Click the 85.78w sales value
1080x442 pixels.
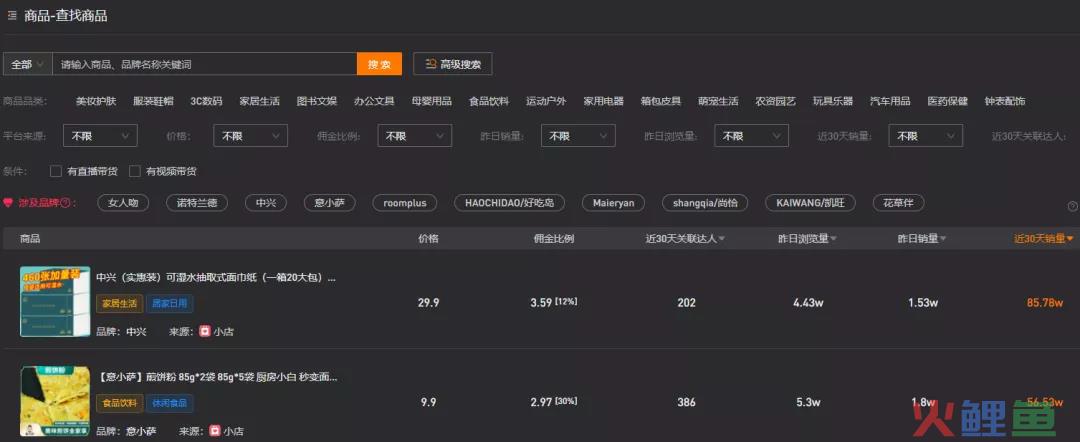pyautogui.click(x=1045, y=302)
